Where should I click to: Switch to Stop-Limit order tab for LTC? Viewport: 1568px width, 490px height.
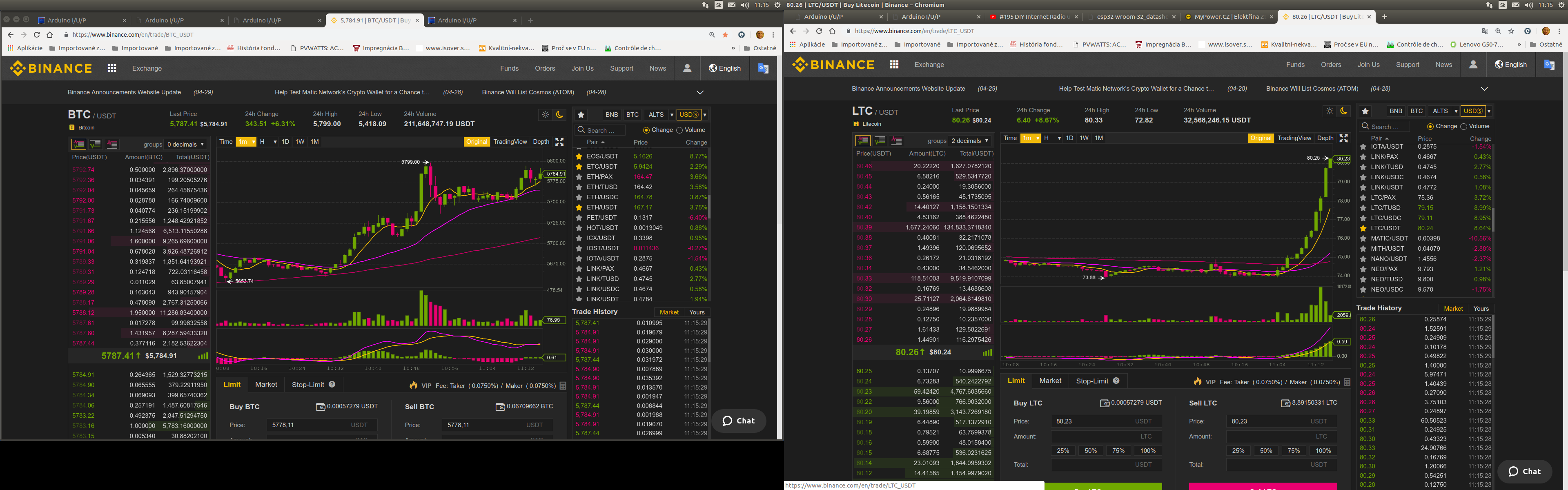coord(1092,381)
